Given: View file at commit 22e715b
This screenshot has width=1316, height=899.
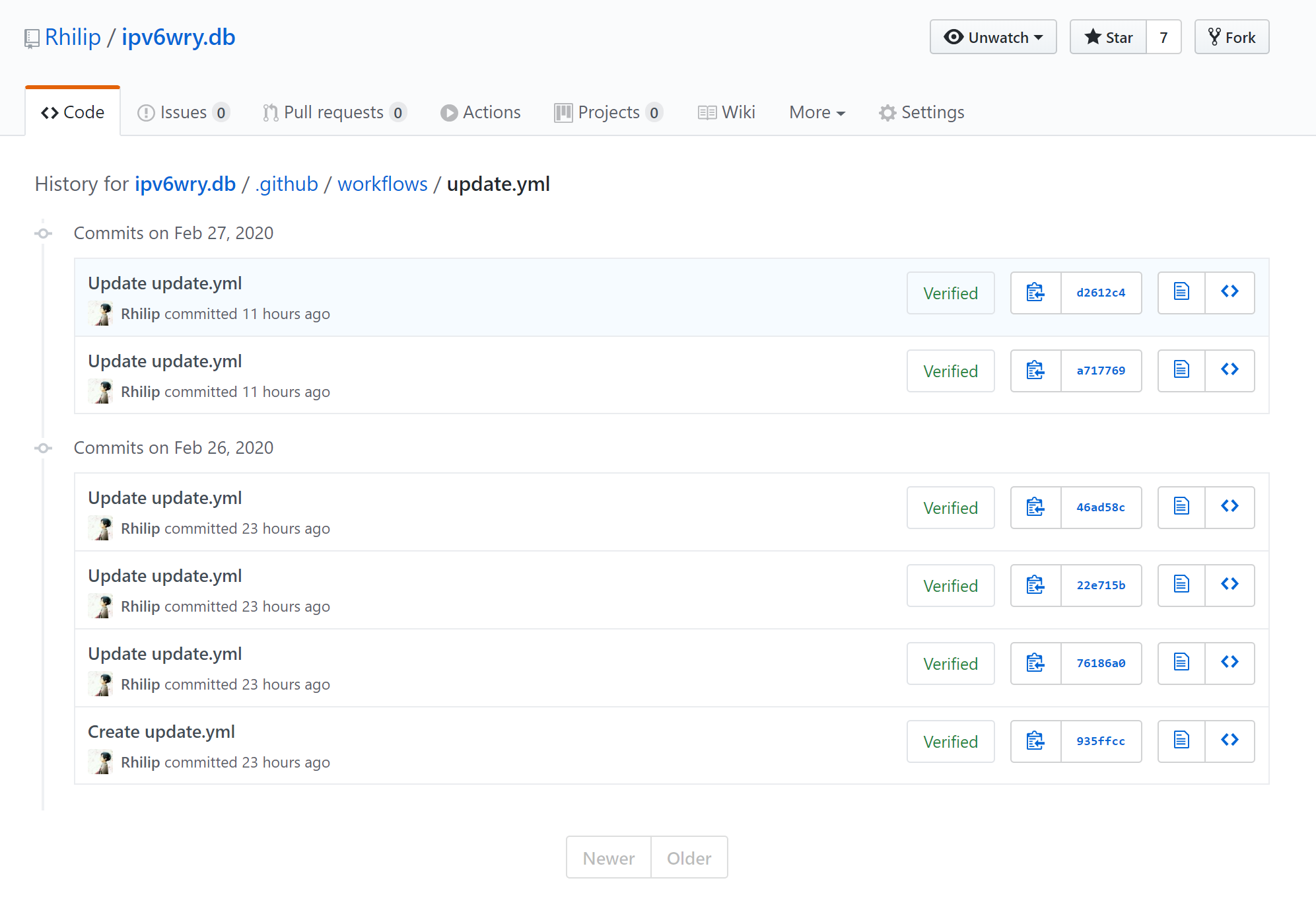Looking at the screenshot, I should 1181,585.
